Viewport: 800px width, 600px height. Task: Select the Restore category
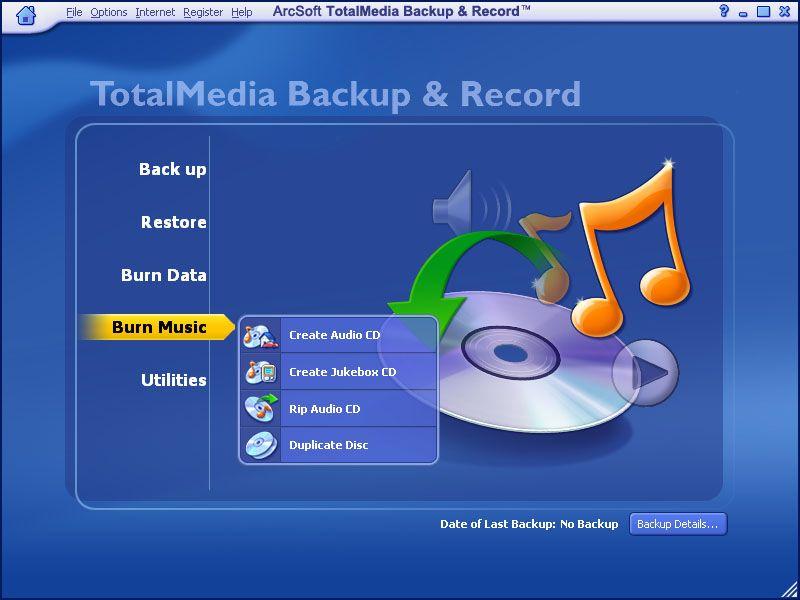tap(173, 222)
